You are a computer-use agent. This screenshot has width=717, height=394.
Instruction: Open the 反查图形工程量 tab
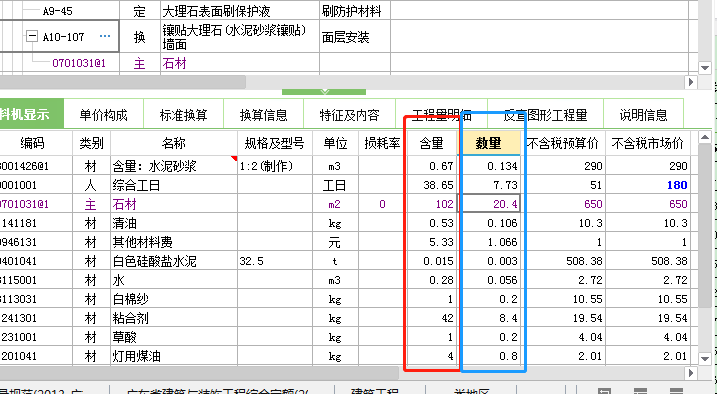point(545,115)
